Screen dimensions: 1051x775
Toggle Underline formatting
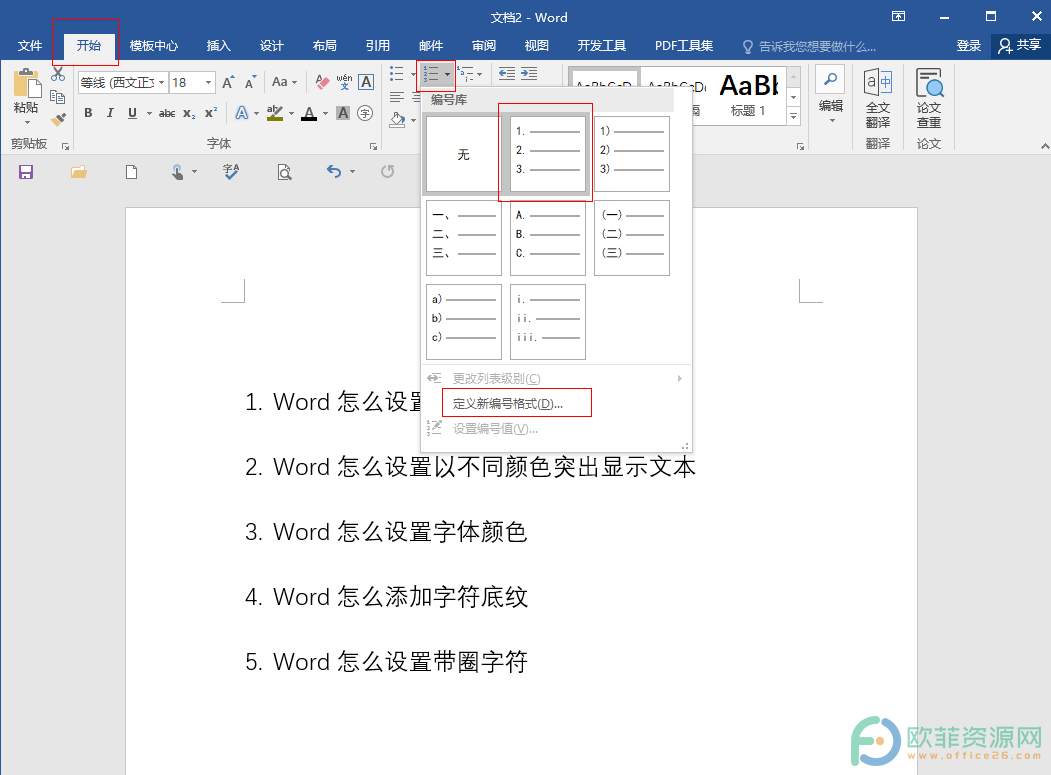coord(132,113)
